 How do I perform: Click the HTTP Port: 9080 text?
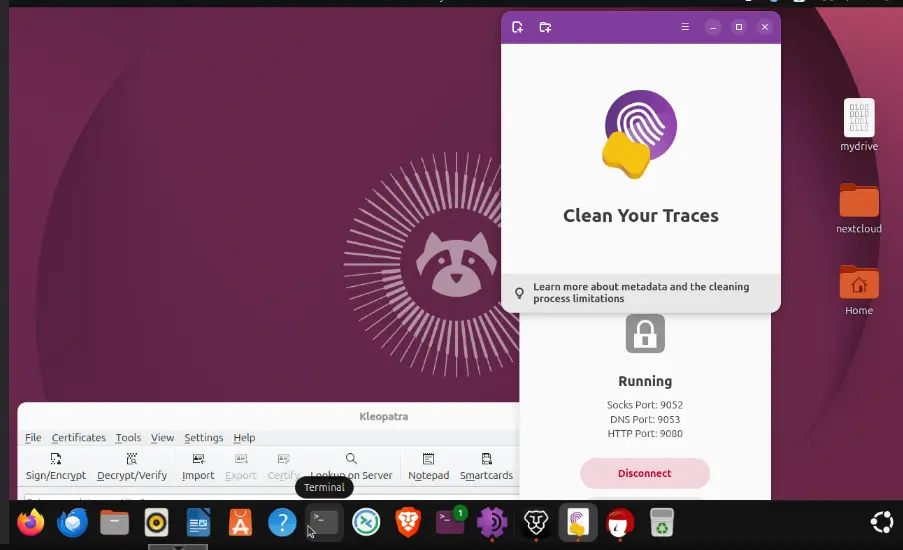[x=645, y=434]
